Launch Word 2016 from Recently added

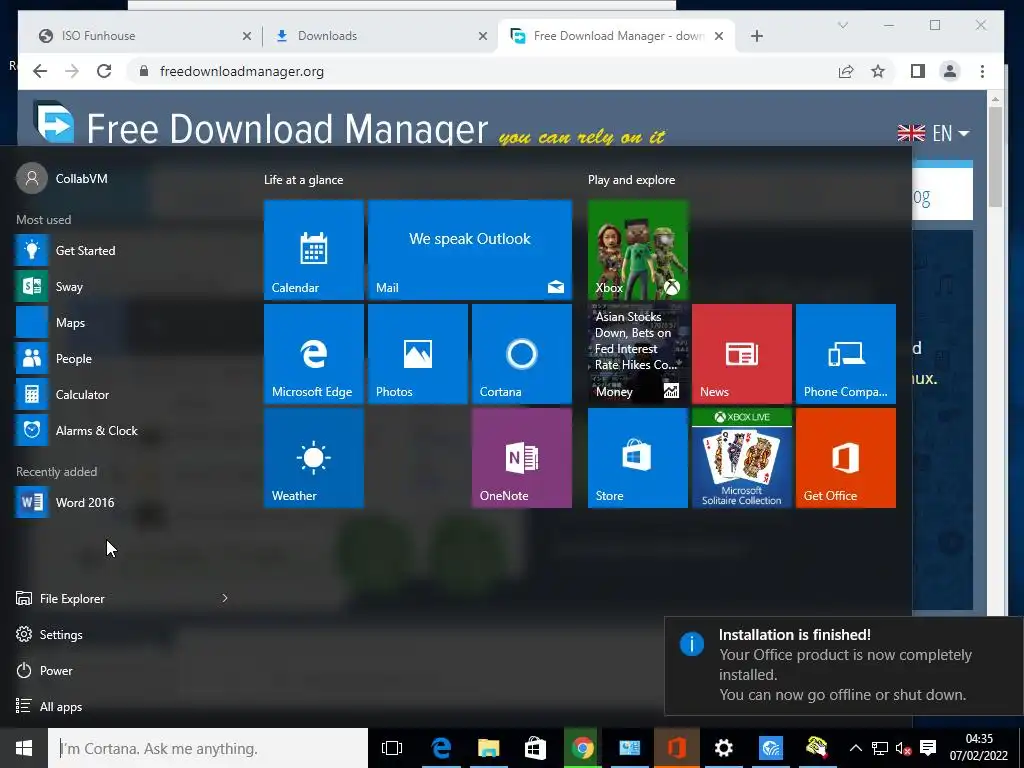pyautogui.click(x=124, y=502)
